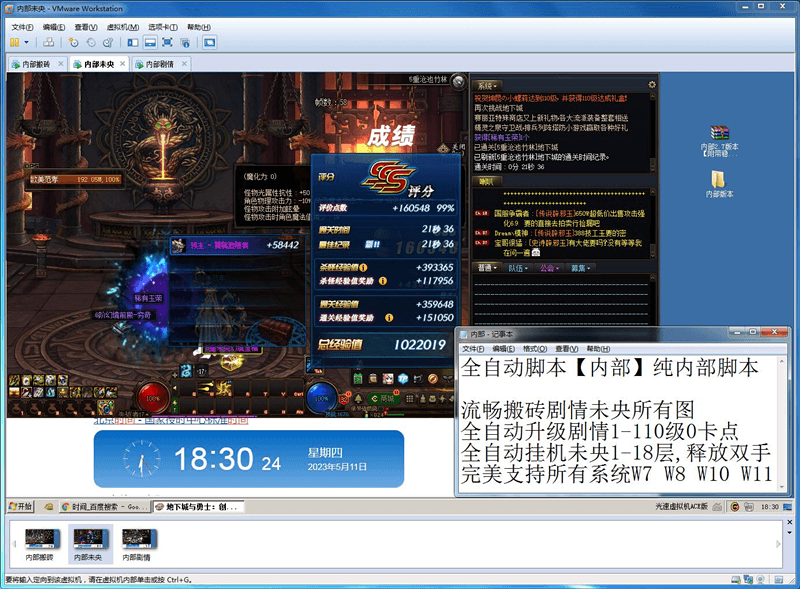
Task: Open the 查看(V) menu in Notepad
Action: pos(566,349)
